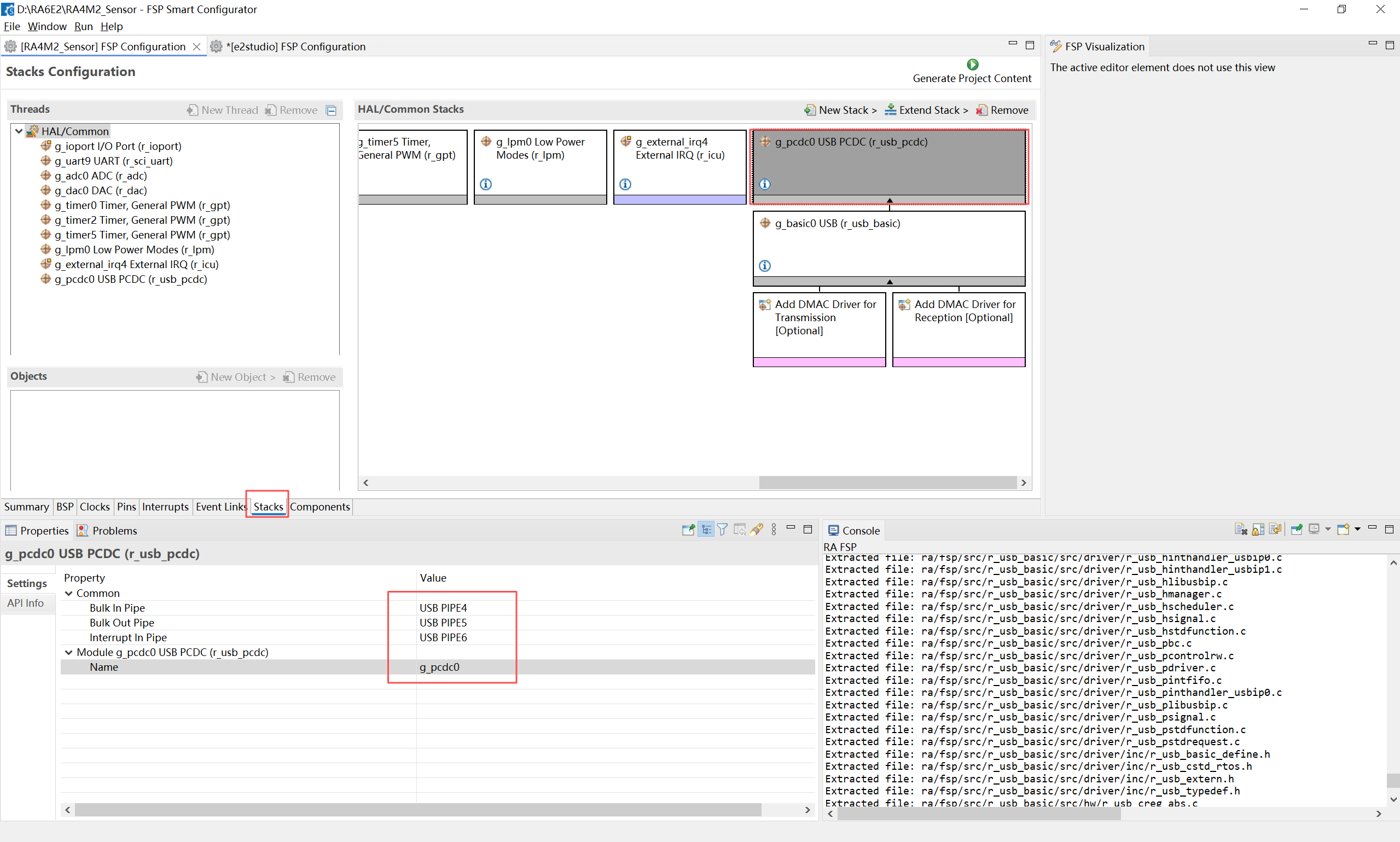The width and height of the screenshot is (1400, 842).
Task: Maximize the FSP Visualization view
Action: (1389, 45)
